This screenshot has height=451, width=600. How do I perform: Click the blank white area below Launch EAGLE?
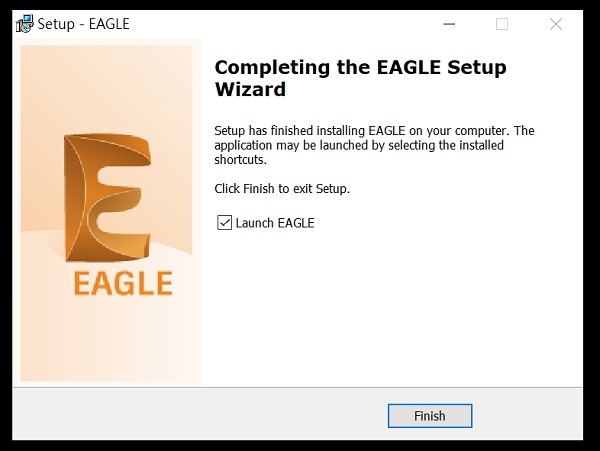coord(390,310)
